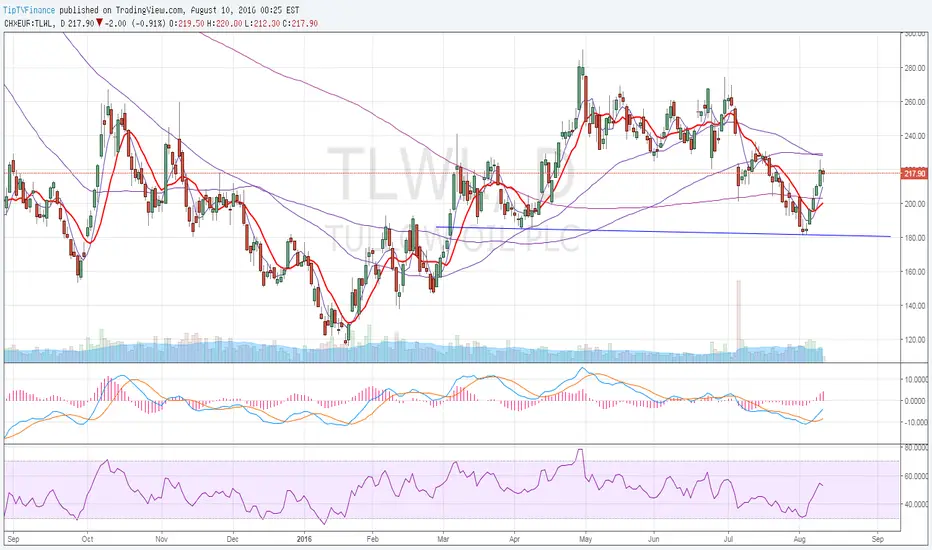This screenshot has height=550, width=932.
Task: Click the 80.0000 RSI scale label
Action: click(915, 448)
